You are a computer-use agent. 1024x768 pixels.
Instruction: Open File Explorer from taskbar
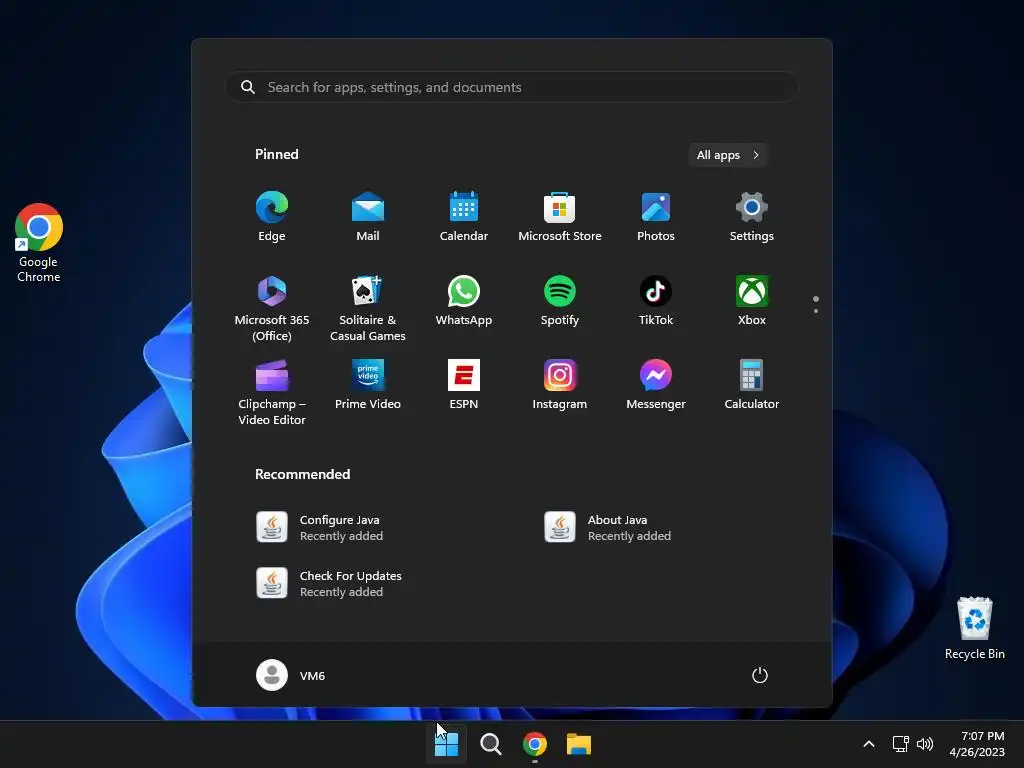coord(579,744)
